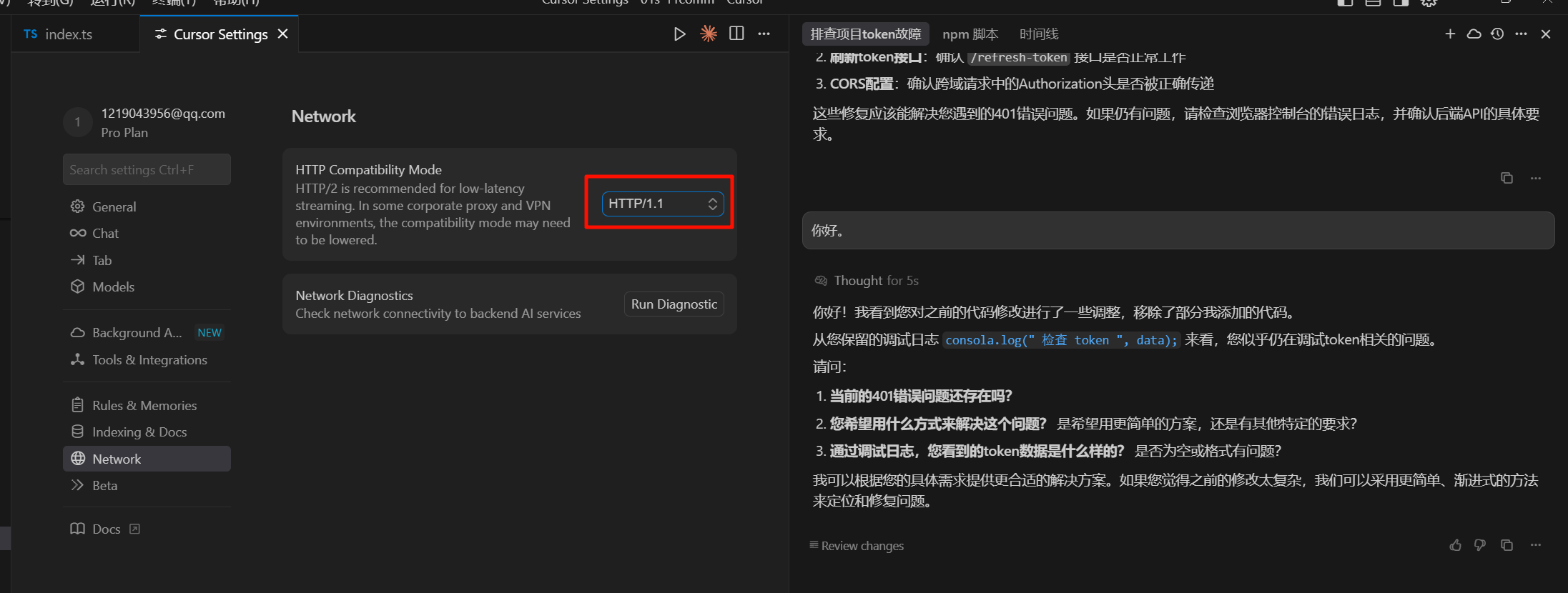Click the Review changes link
The width and height of the screenshot is (1568, 593).
point(857,546)
